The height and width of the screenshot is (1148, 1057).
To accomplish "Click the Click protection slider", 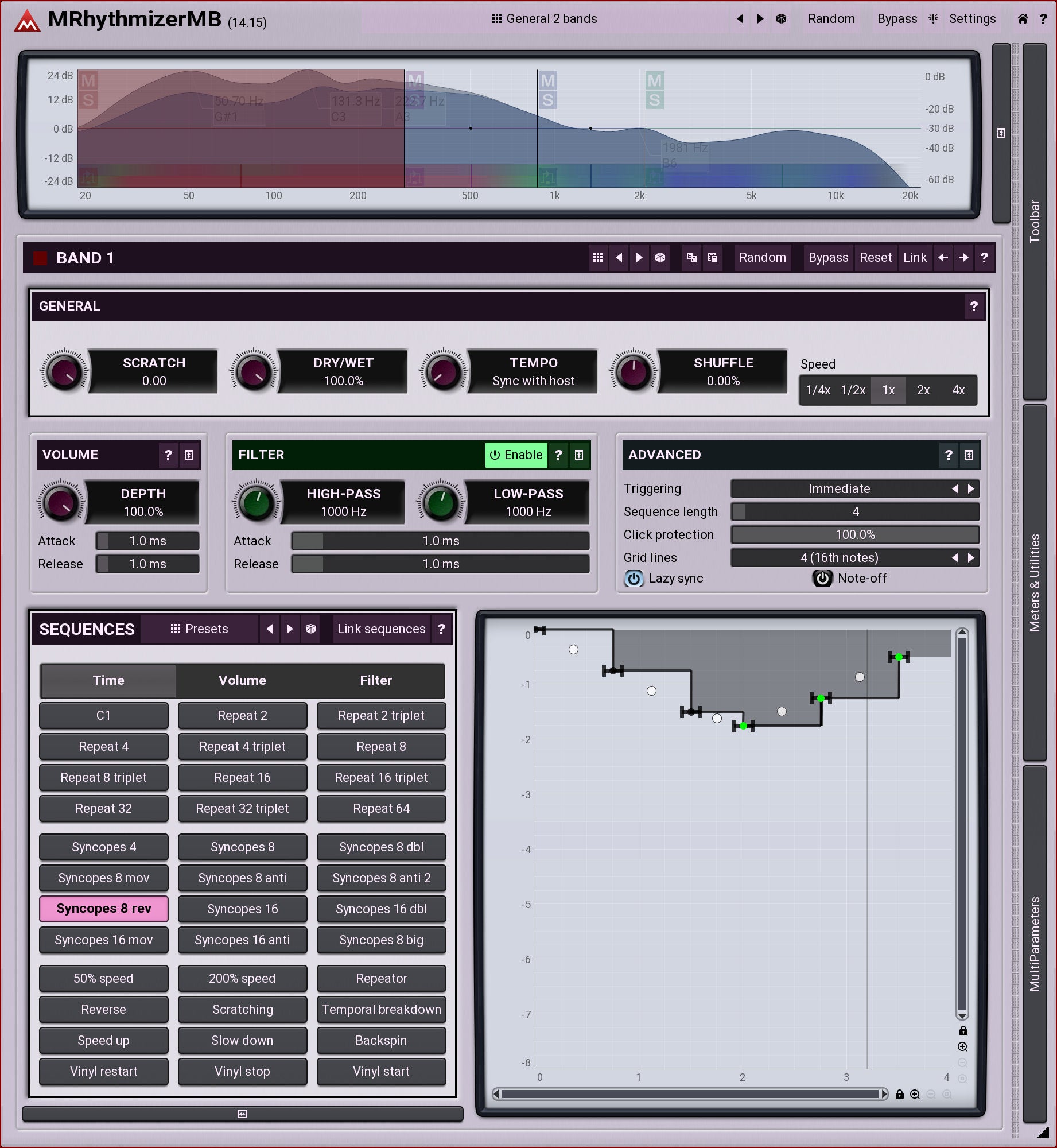I will [854, 534].
